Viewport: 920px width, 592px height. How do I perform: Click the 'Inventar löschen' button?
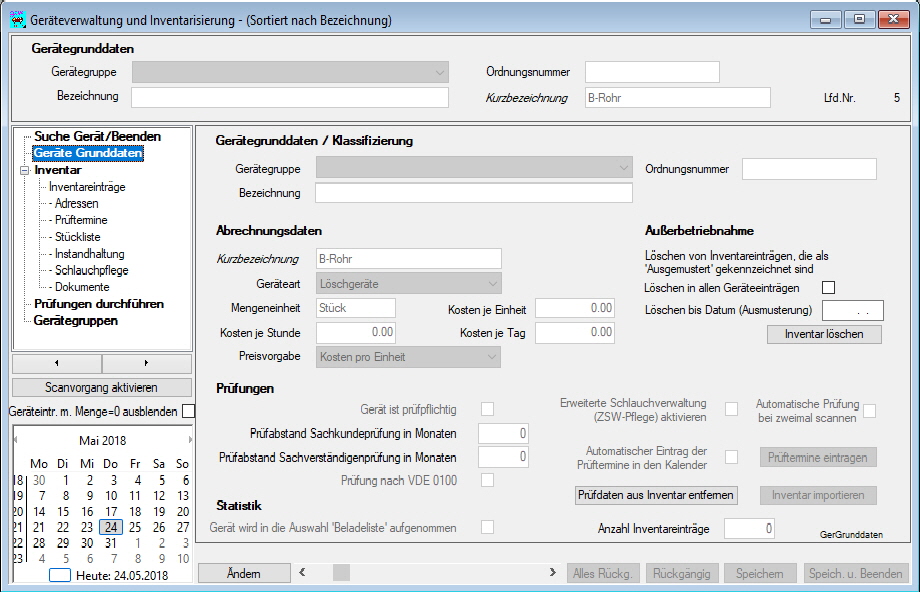pyautogui.click(x=824, y=334)
